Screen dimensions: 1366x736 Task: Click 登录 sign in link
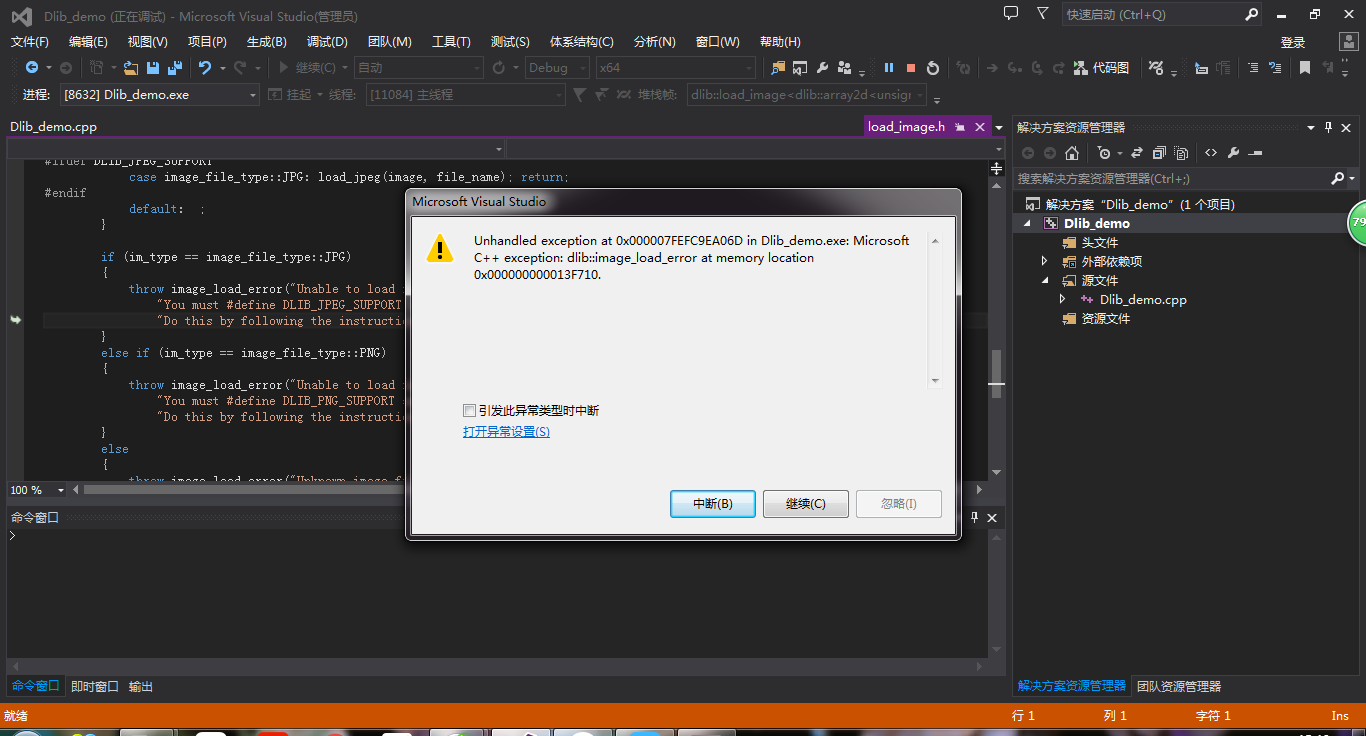point(1293,42)
